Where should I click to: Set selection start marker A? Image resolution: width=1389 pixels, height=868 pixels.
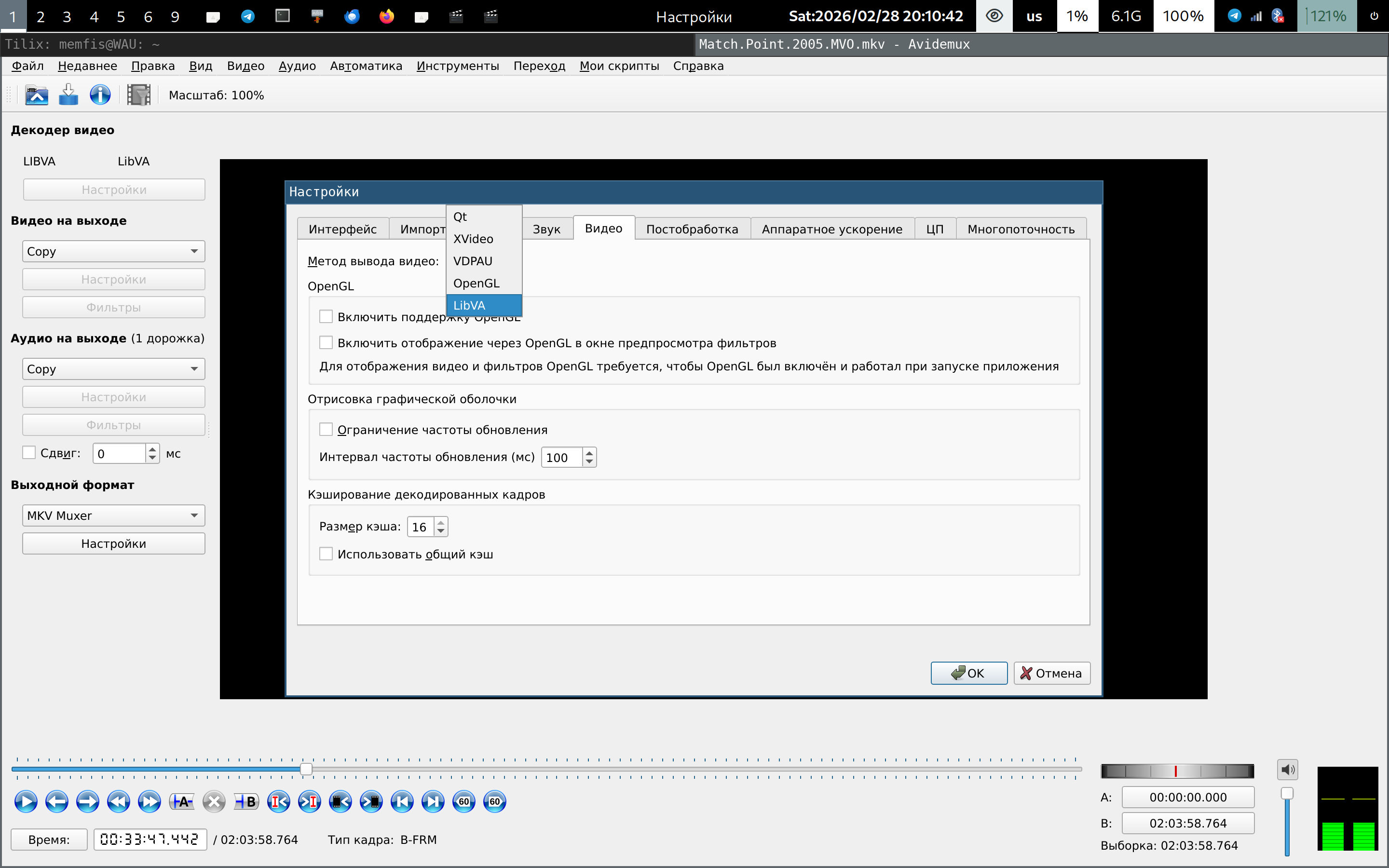pyautogui.click(x=182, y=801)
